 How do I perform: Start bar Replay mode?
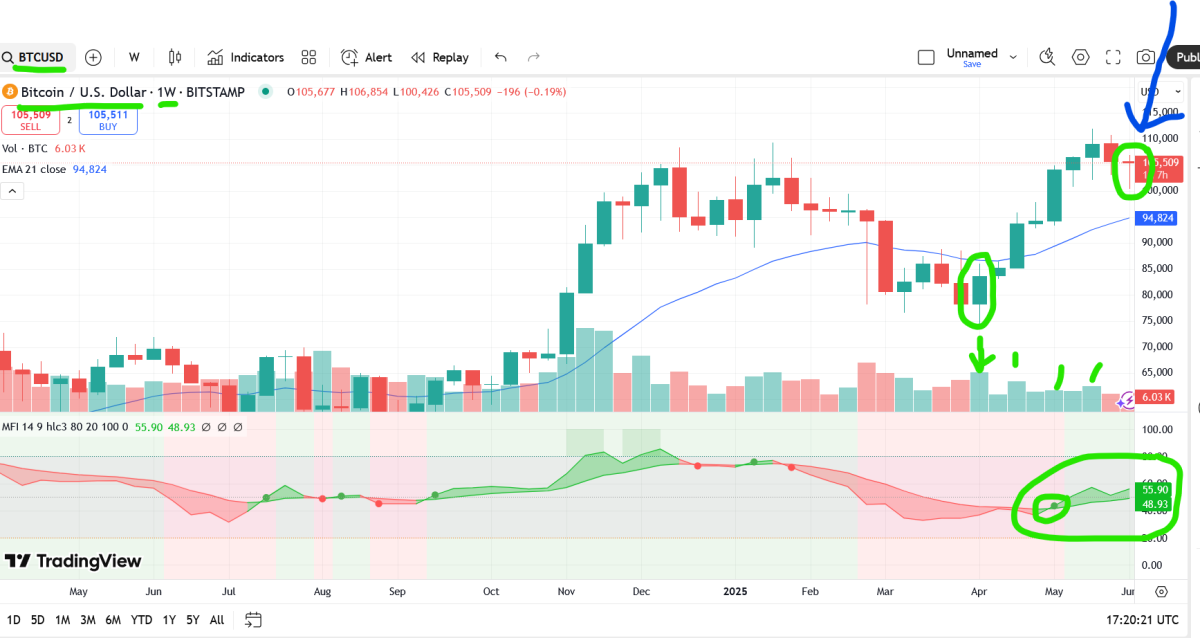(440, 57)
